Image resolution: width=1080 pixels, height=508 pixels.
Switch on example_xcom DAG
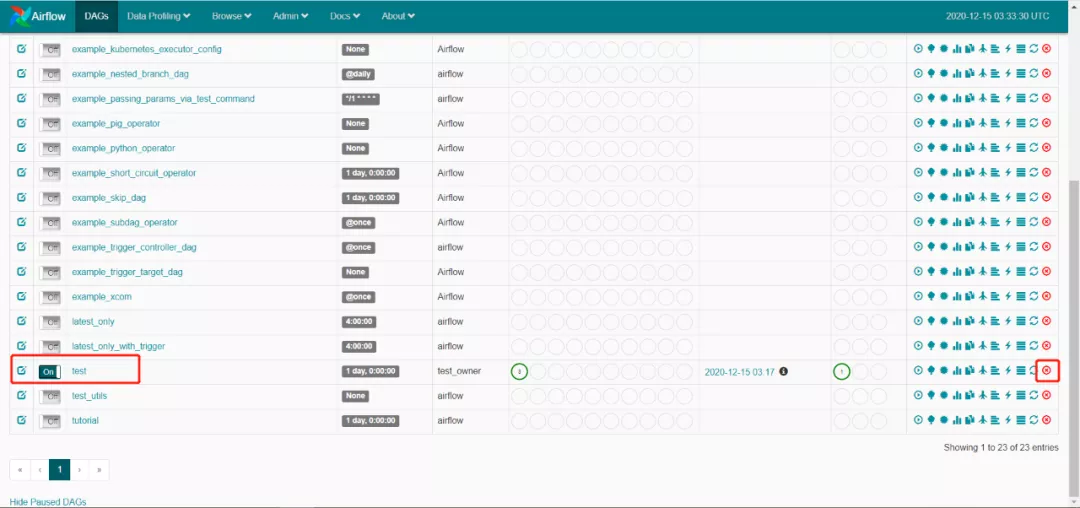click(x=50, y=297)
